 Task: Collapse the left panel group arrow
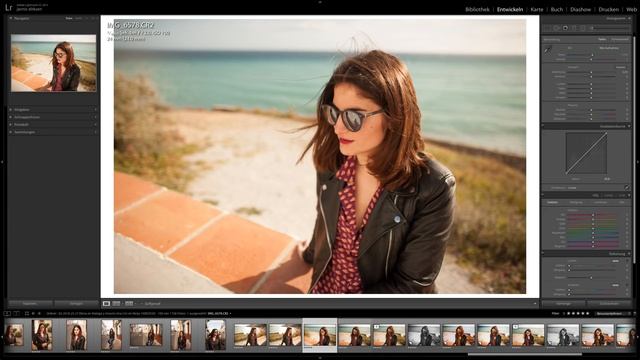(2, 162)
